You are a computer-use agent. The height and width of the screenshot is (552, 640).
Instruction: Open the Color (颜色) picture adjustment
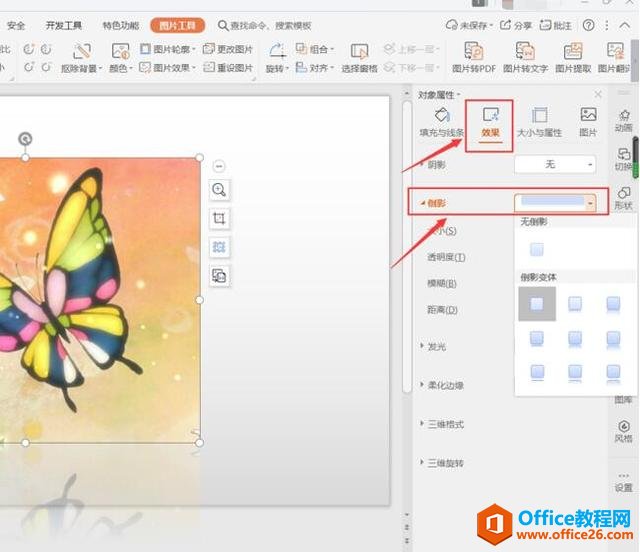coord(121,58)
